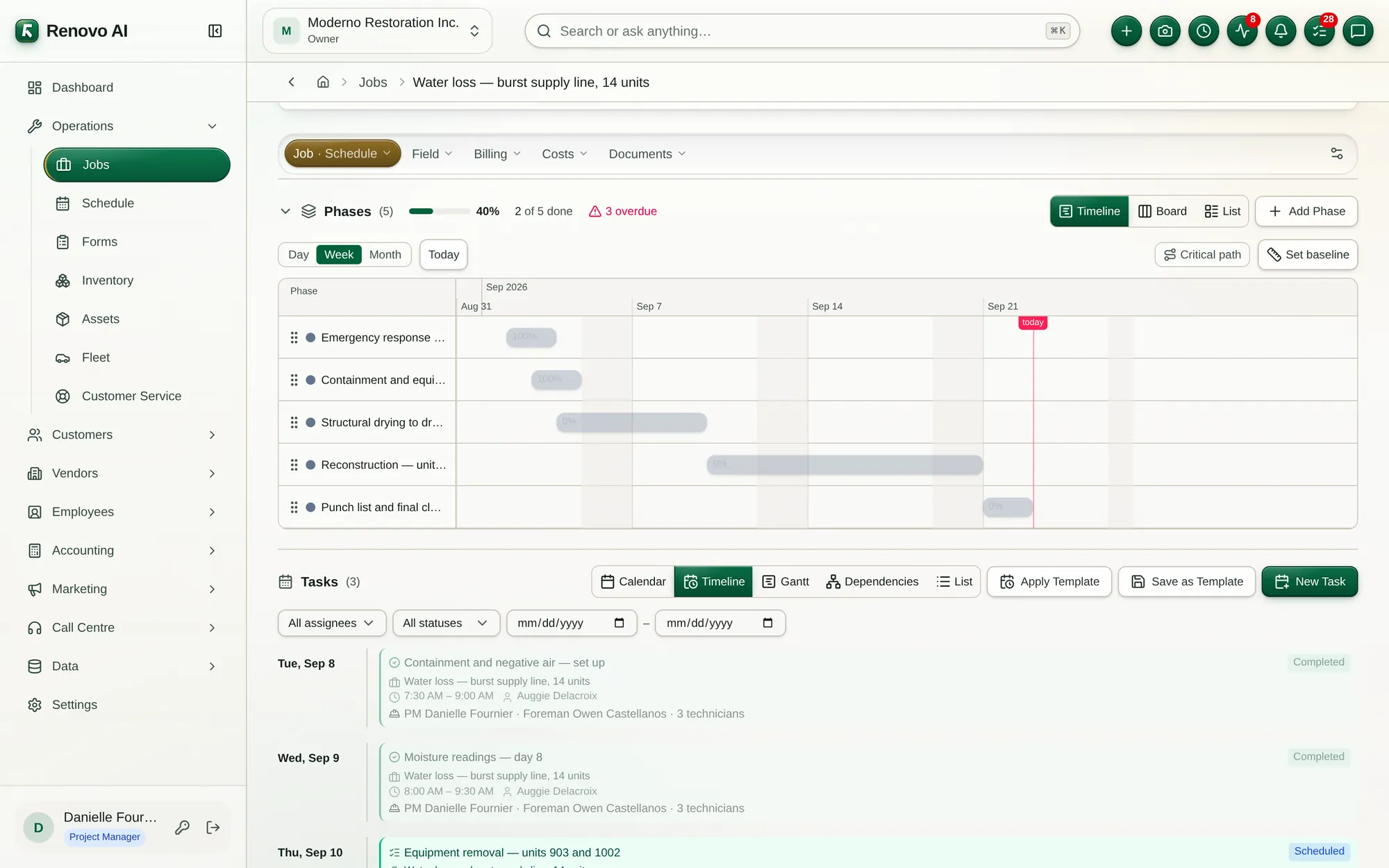Click the sign-out icon in user panel
Screen dimensions: 1389x868
coord(213,827)
